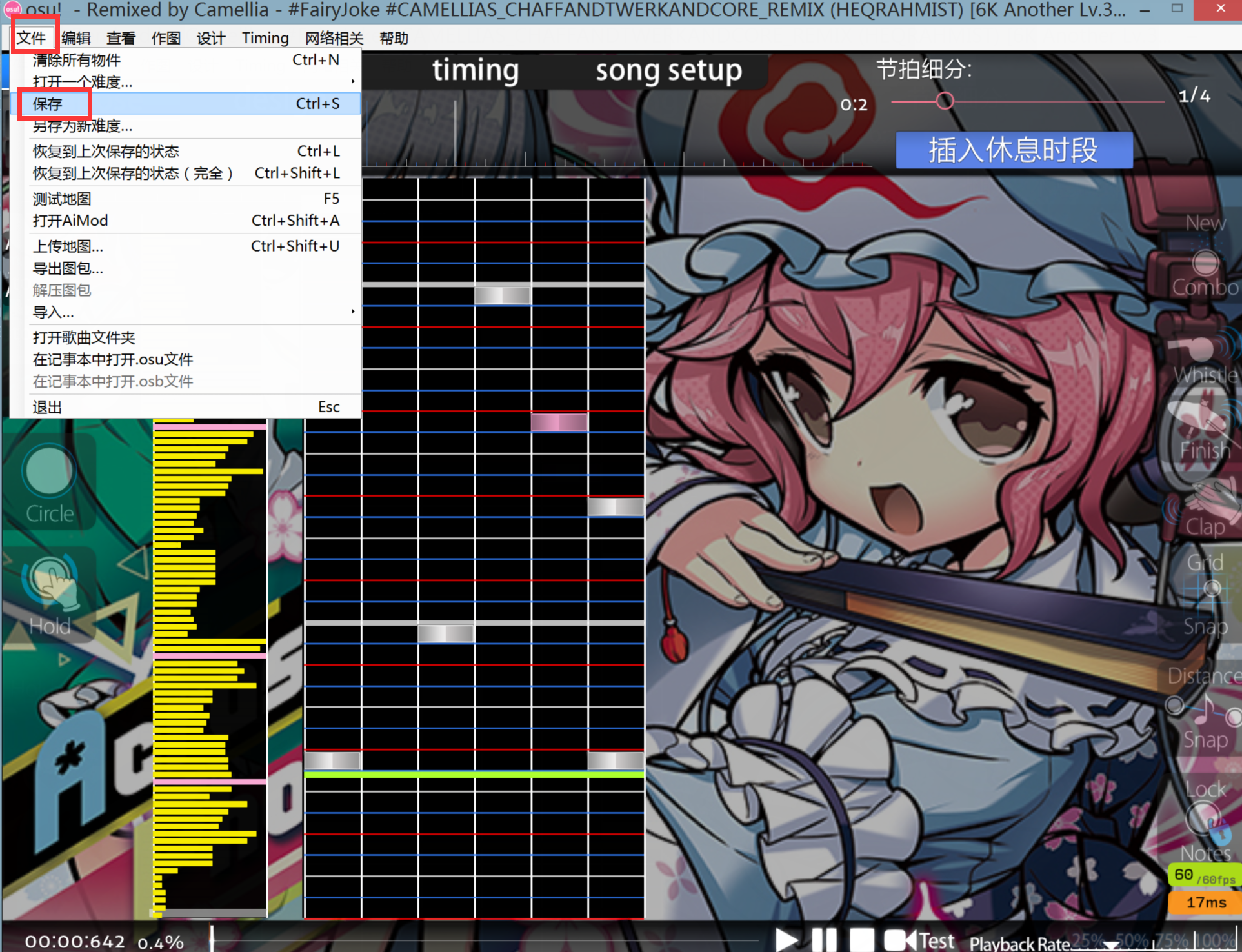1242x952 pixels.
Task: Select 恢复到上次保存的状态 Ctrl+L entry
Action: [x=186, y=152]
